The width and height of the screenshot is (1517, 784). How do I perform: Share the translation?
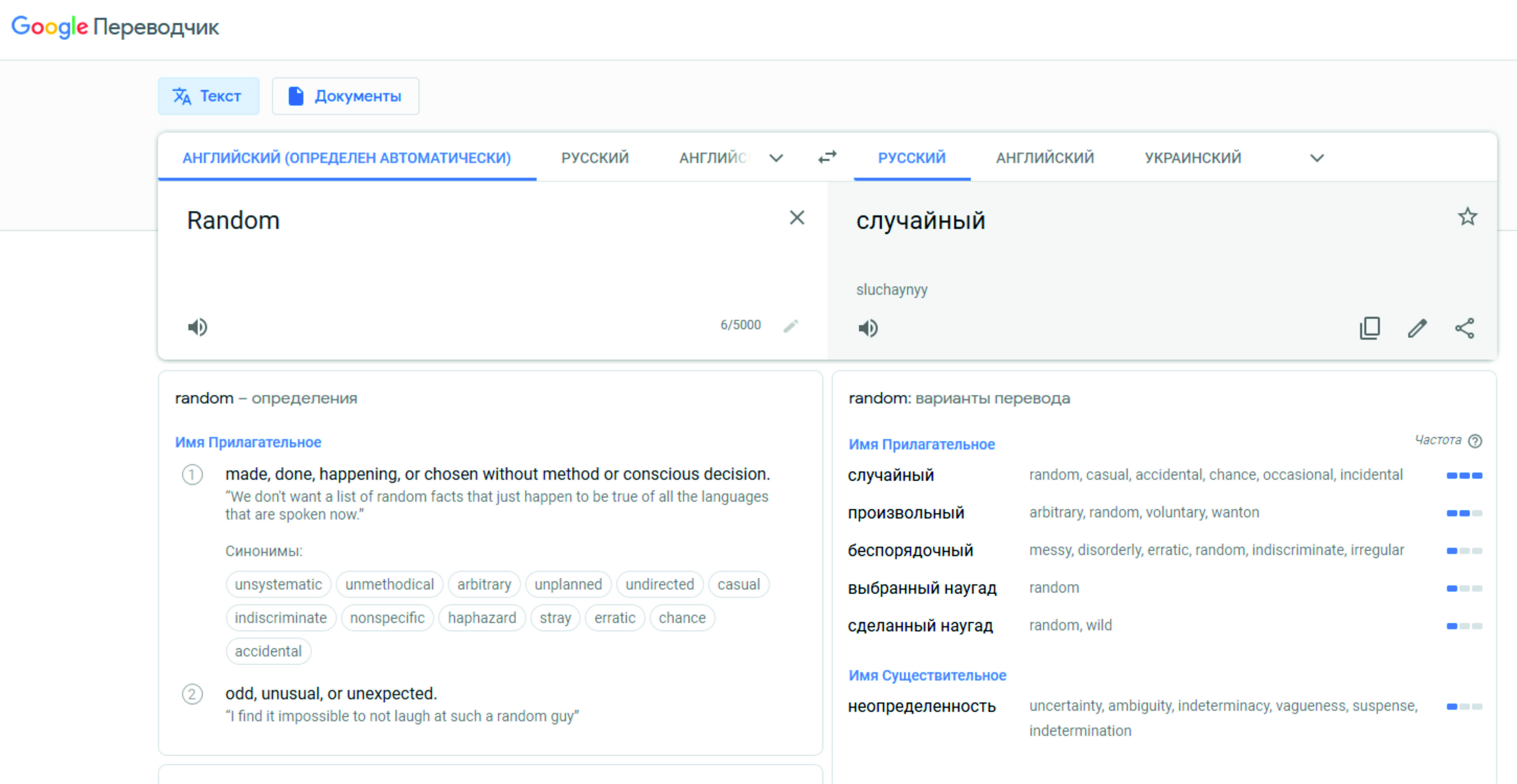coord(1465,328)
